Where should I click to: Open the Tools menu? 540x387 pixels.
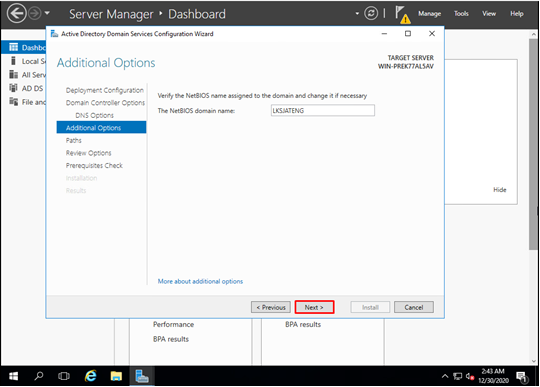tap(461, 13)
